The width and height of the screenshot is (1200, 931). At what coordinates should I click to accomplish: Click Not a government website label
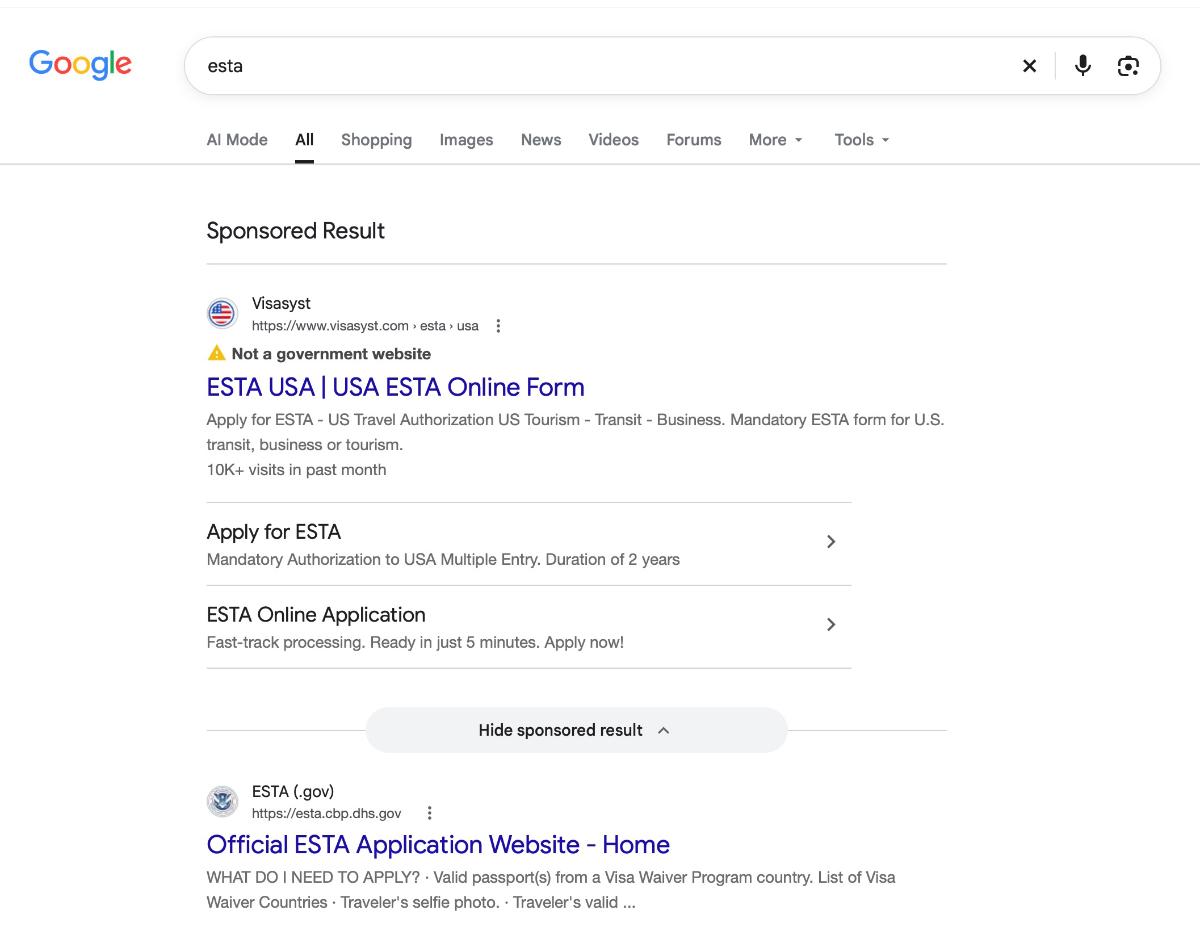pyautogui.click(x=331, y=354)
